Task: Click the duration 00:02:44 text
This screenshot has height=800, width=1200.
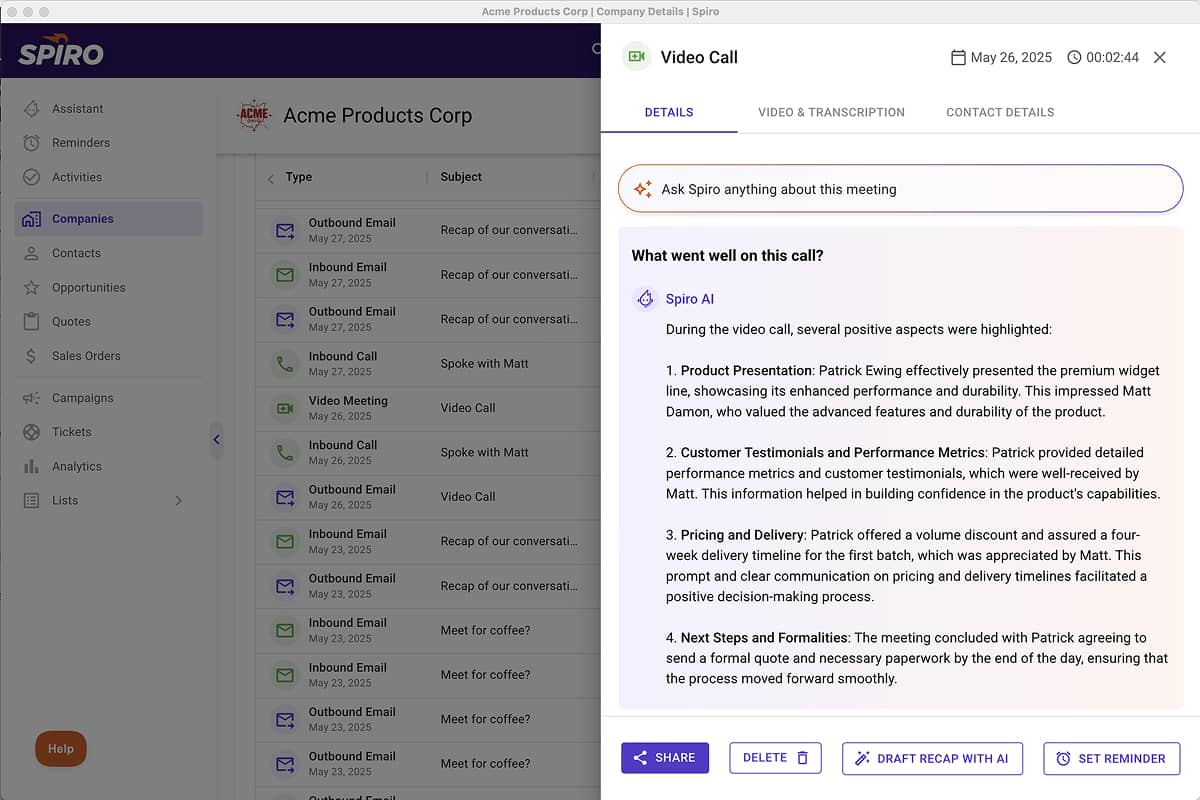Action: (x=1113, y=58)
